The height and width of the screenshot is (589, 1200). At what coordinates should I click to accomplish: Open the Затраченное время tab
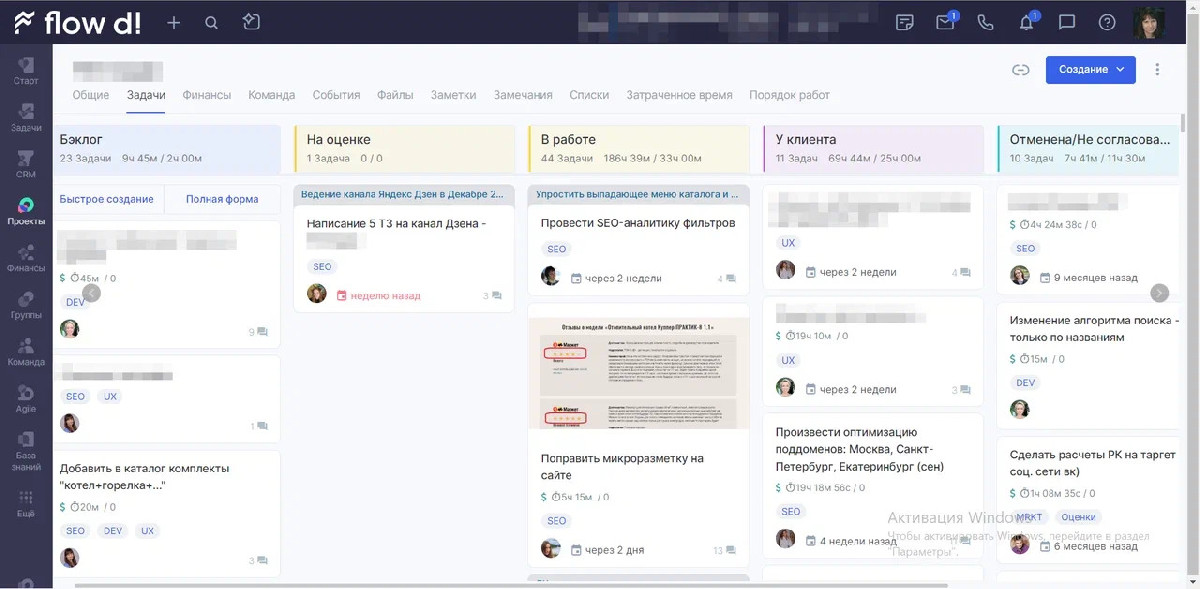click(679, 95)
